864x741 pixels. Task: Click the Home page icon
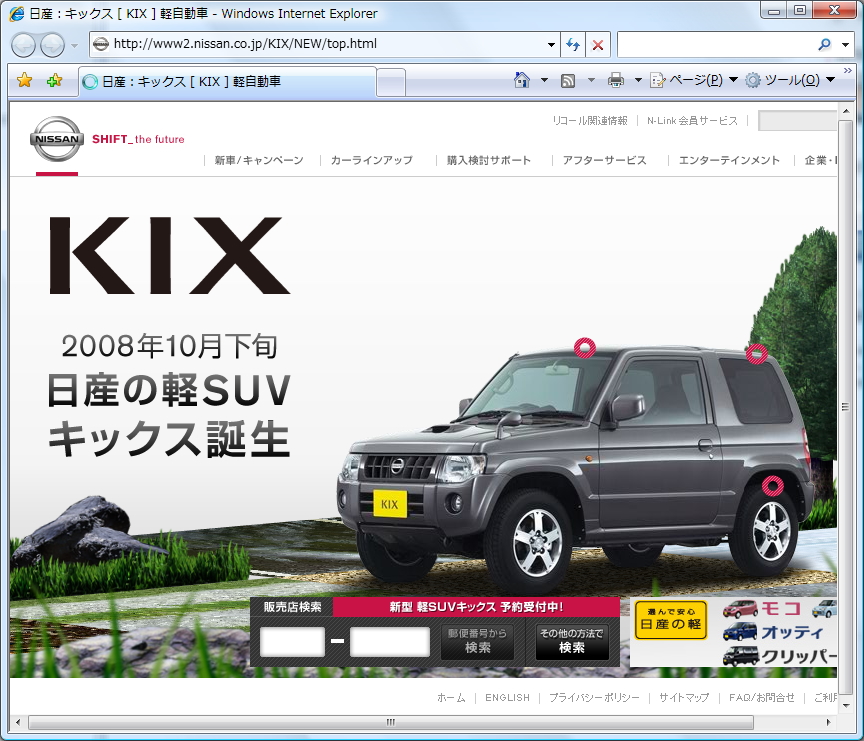[x=522, y=80]
